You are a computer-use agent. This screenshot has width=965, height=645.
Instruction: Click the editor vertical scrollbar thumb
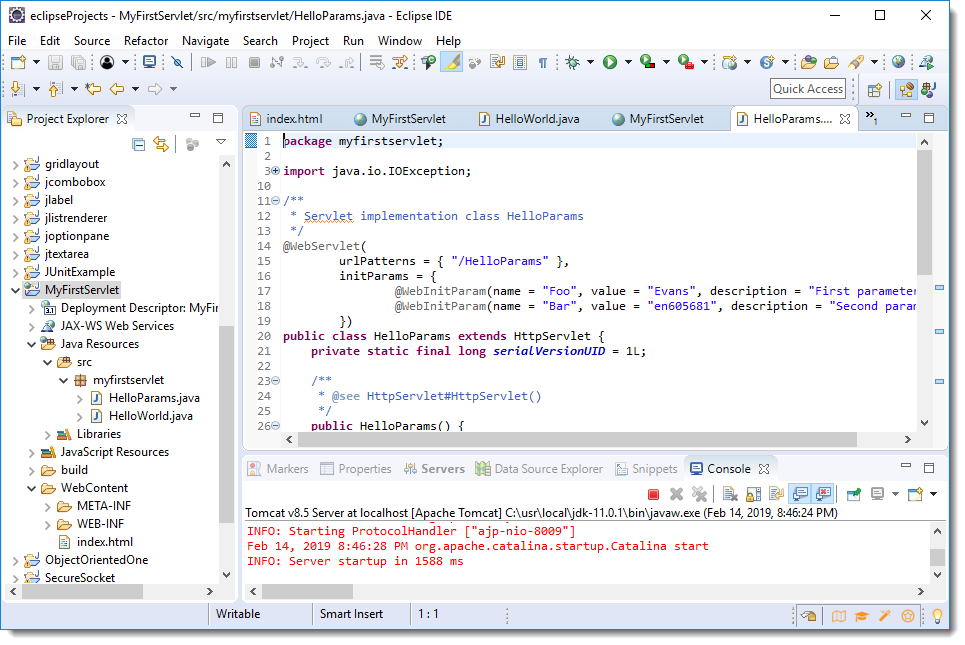[924, 212]
